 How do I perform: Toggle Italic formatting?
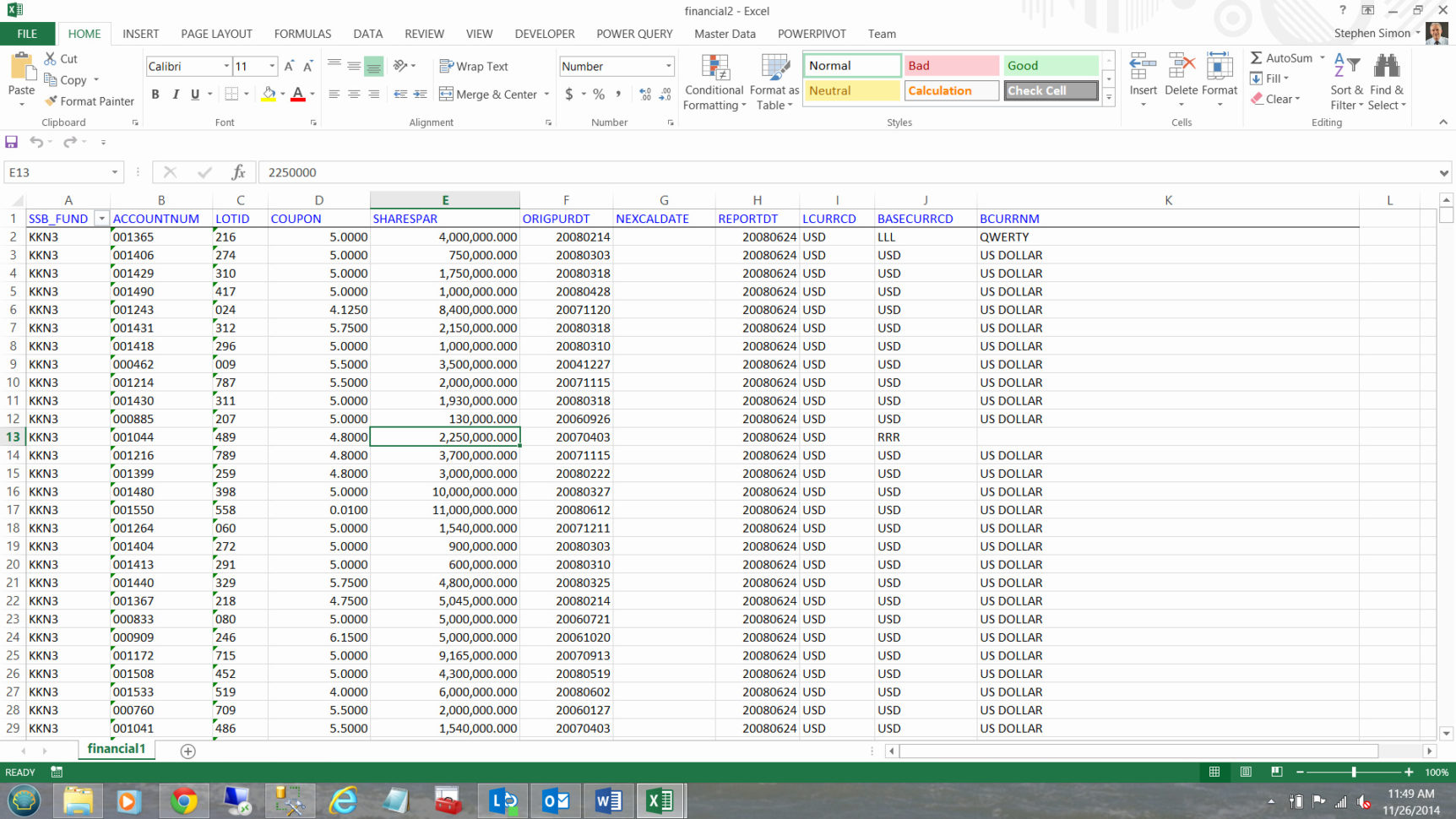[176, 94]
